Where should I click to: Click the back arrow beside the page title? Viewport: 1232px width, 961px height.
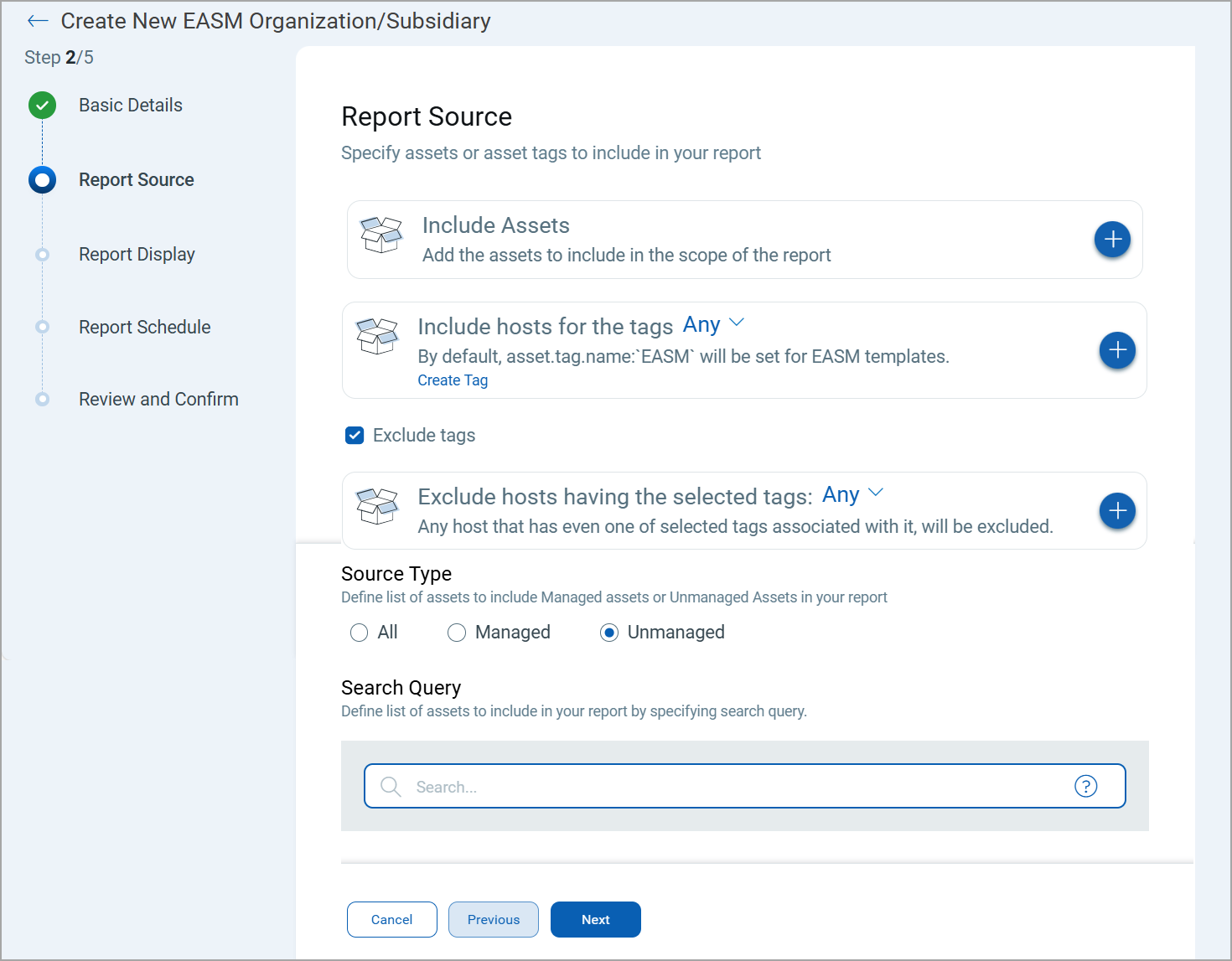pos(38,21)
